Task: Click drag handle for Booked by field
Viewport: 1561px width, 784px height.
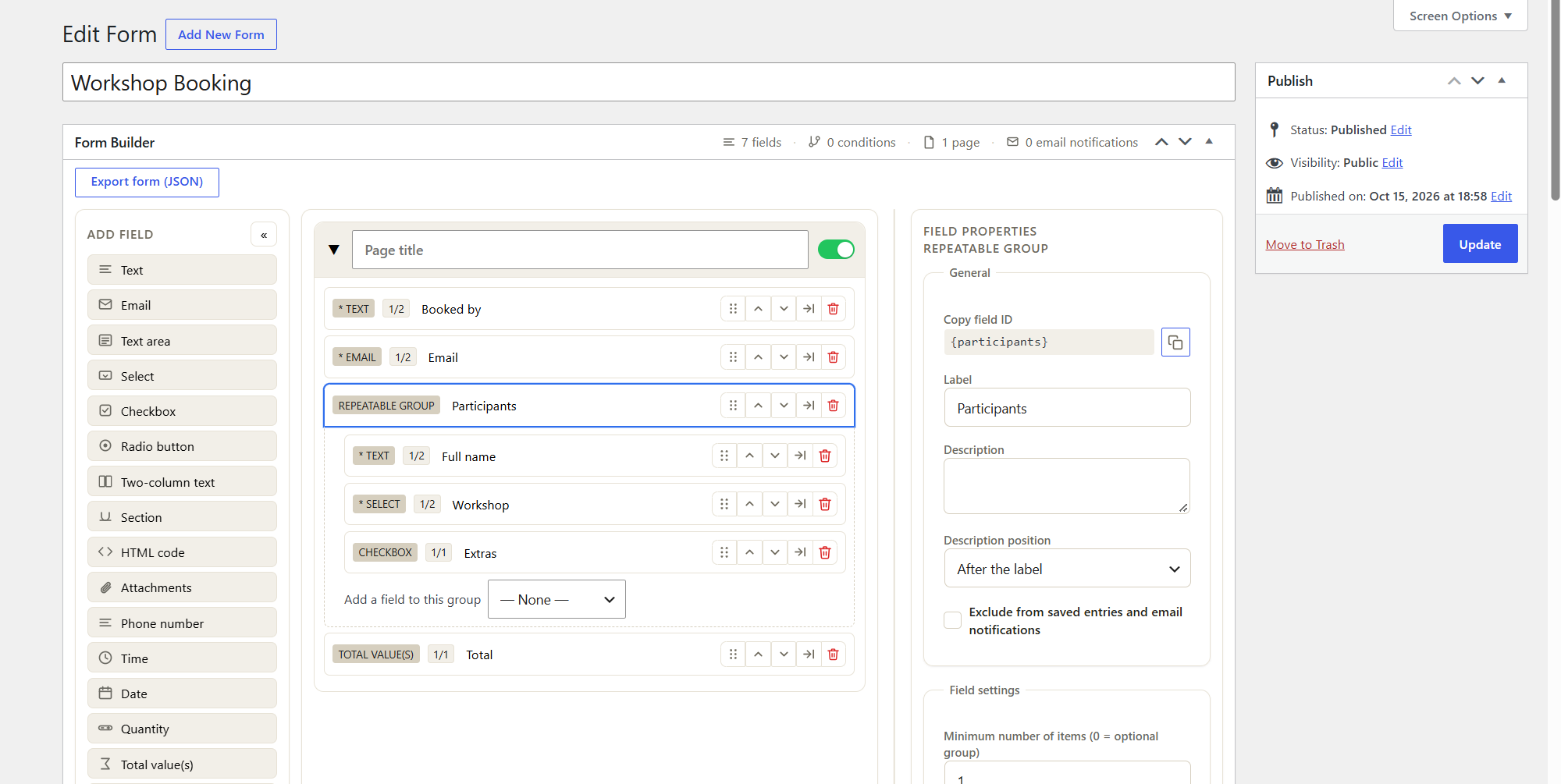Action: (733, 309)
